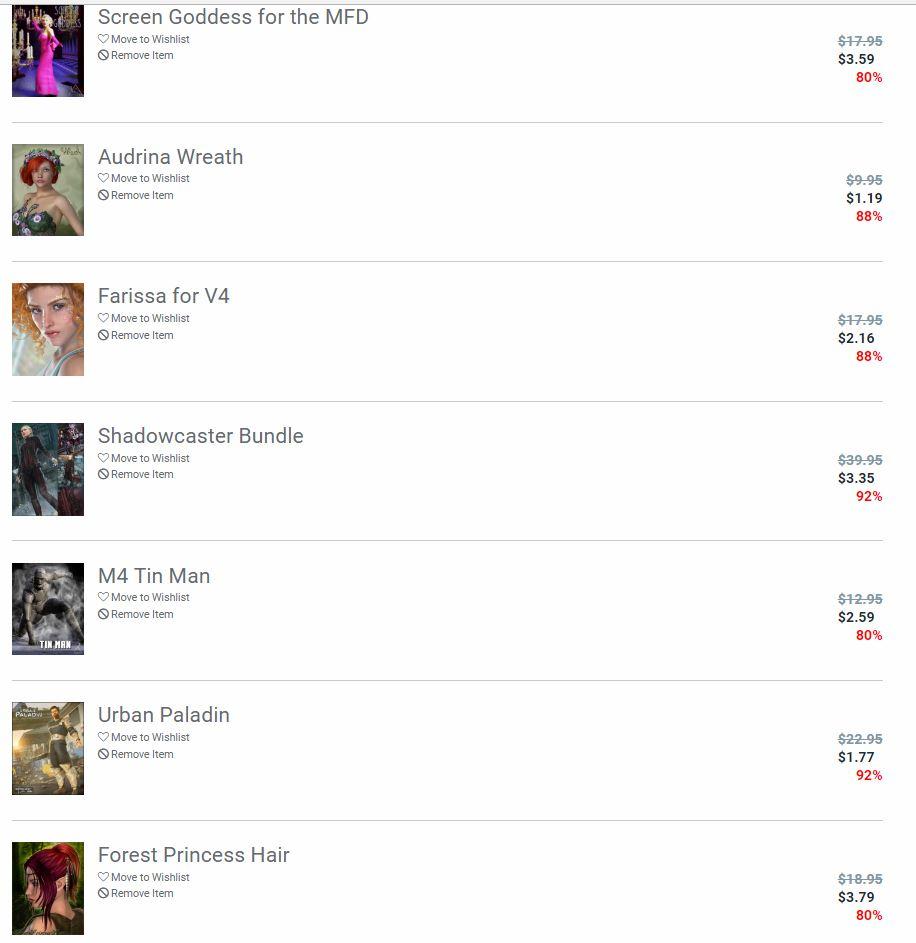Click remove icon under Shadowcaster Bundle

[x=103, y=474]
